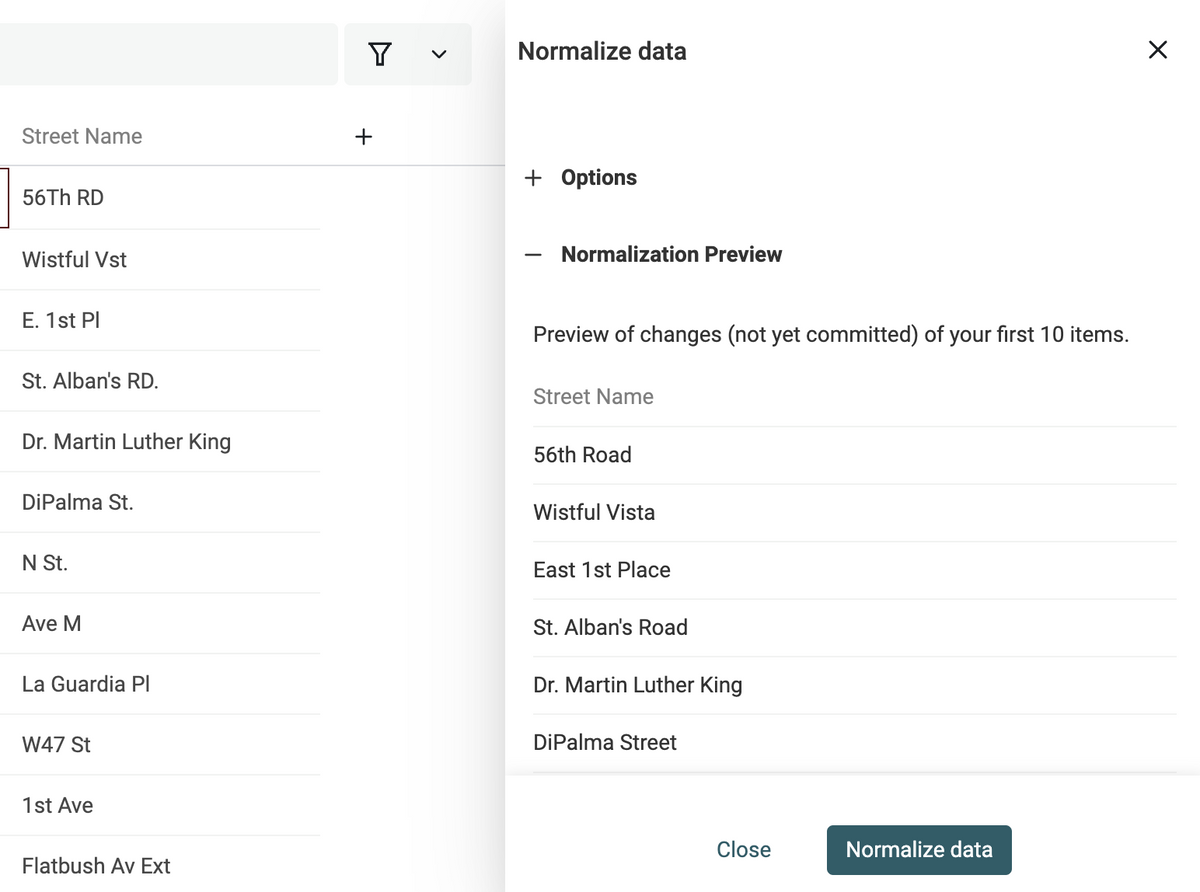Collapse the Normalization Preview section

[534, 255]
